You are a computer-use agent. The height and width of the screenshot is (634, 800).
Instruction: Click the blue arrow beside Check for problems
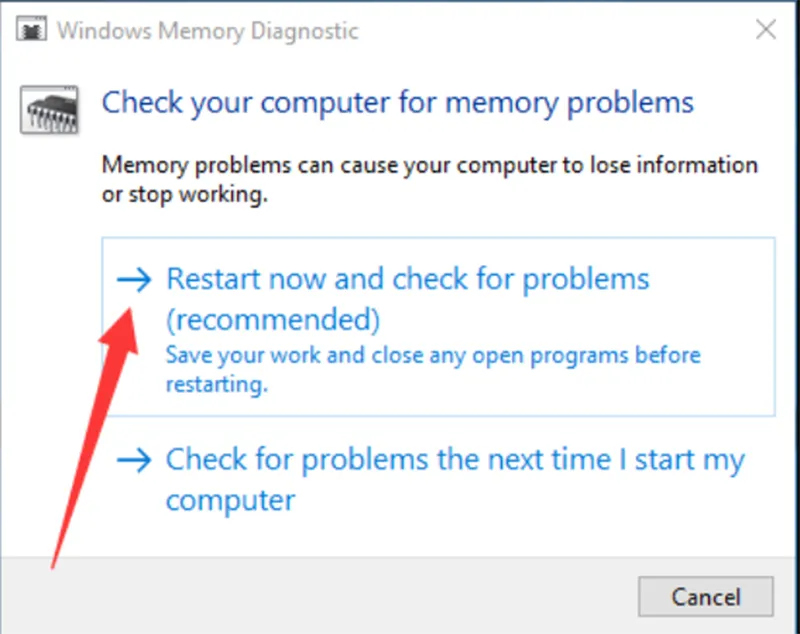pos(133,461)
